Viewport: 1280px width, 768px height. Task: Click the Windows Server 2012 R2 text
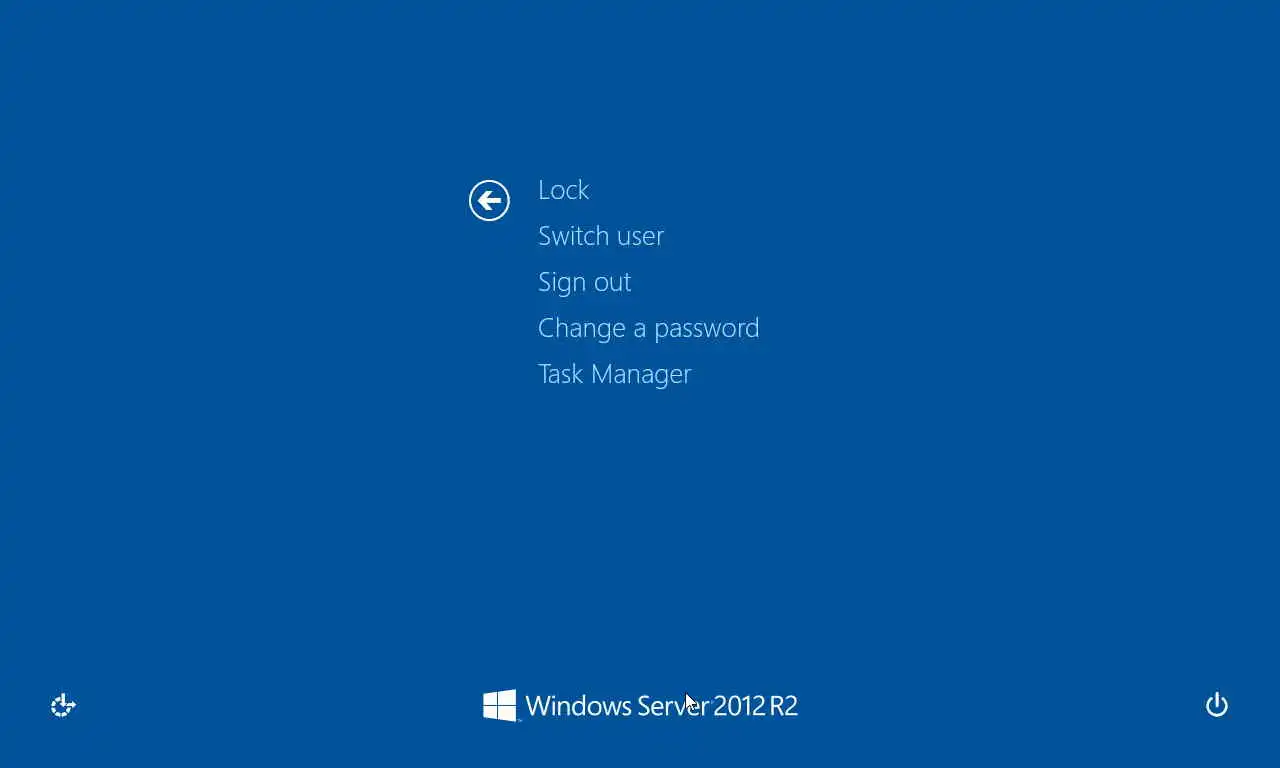[662, 706]
